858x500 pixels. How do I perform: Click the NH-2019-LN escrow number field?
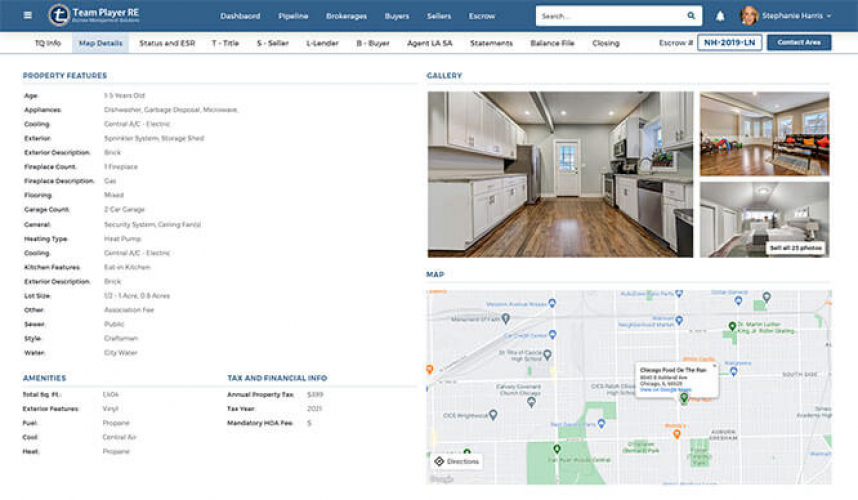point(729,42)
